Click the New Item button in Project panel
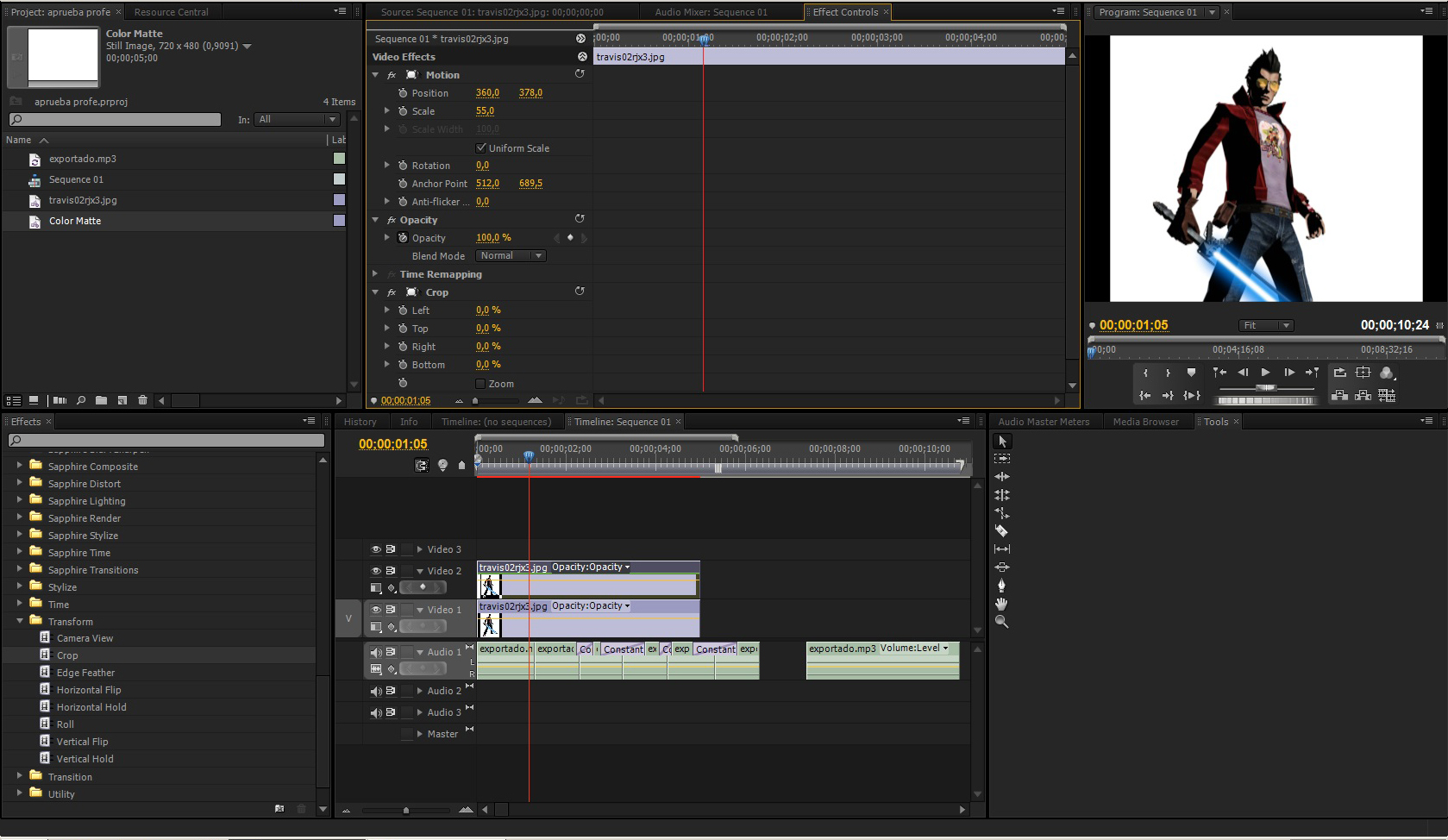 point(122,400)
